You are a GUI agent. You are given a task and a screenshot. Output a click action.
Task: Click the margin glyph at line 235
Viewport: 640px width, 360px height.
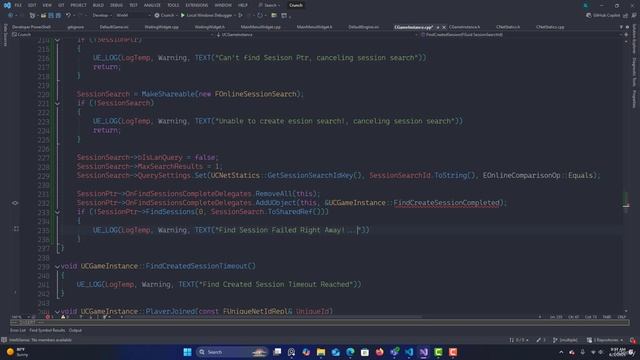(x=16, y=229)
